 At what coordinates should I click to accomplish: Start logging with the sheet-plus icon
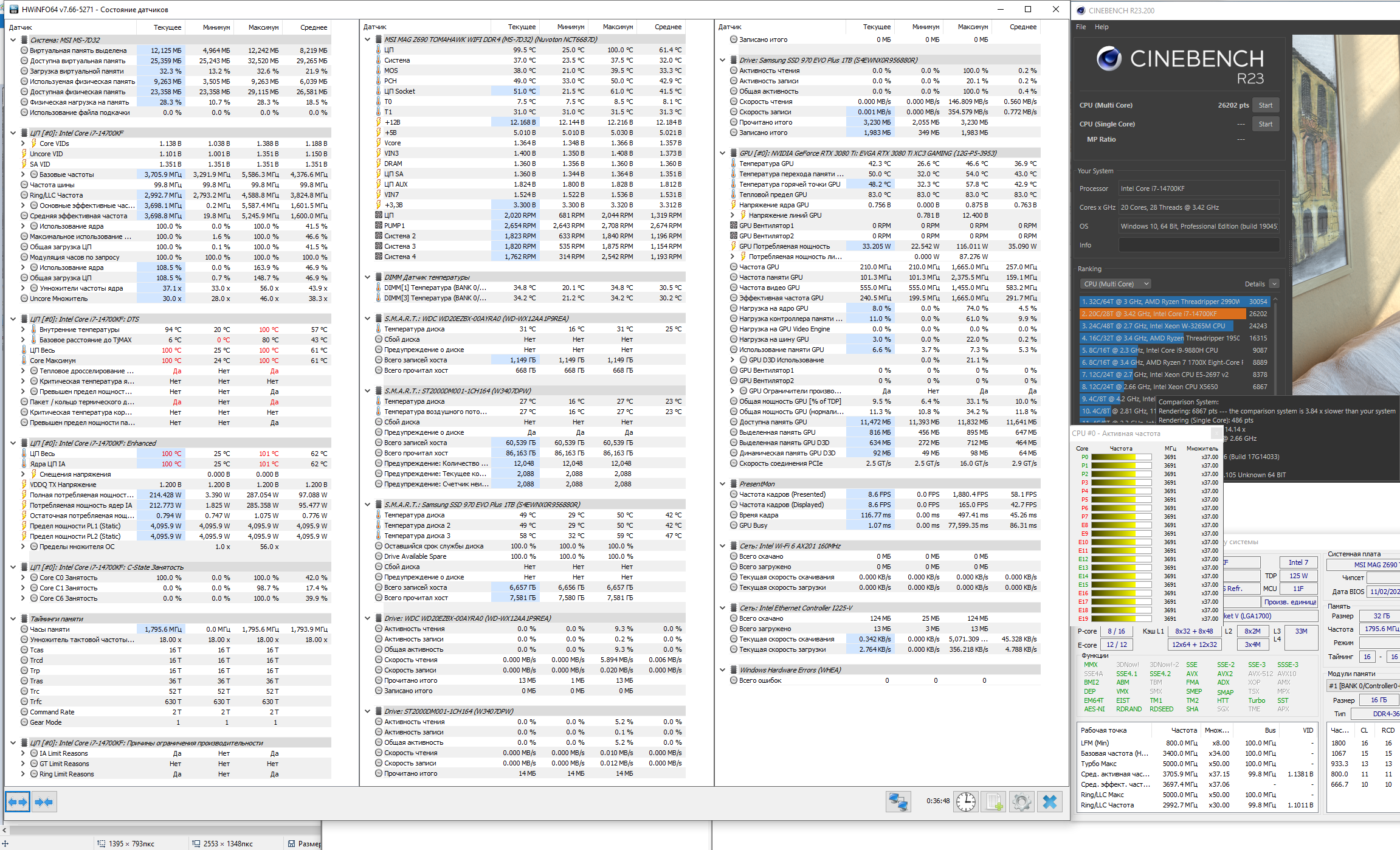click(x=994, y=801)
